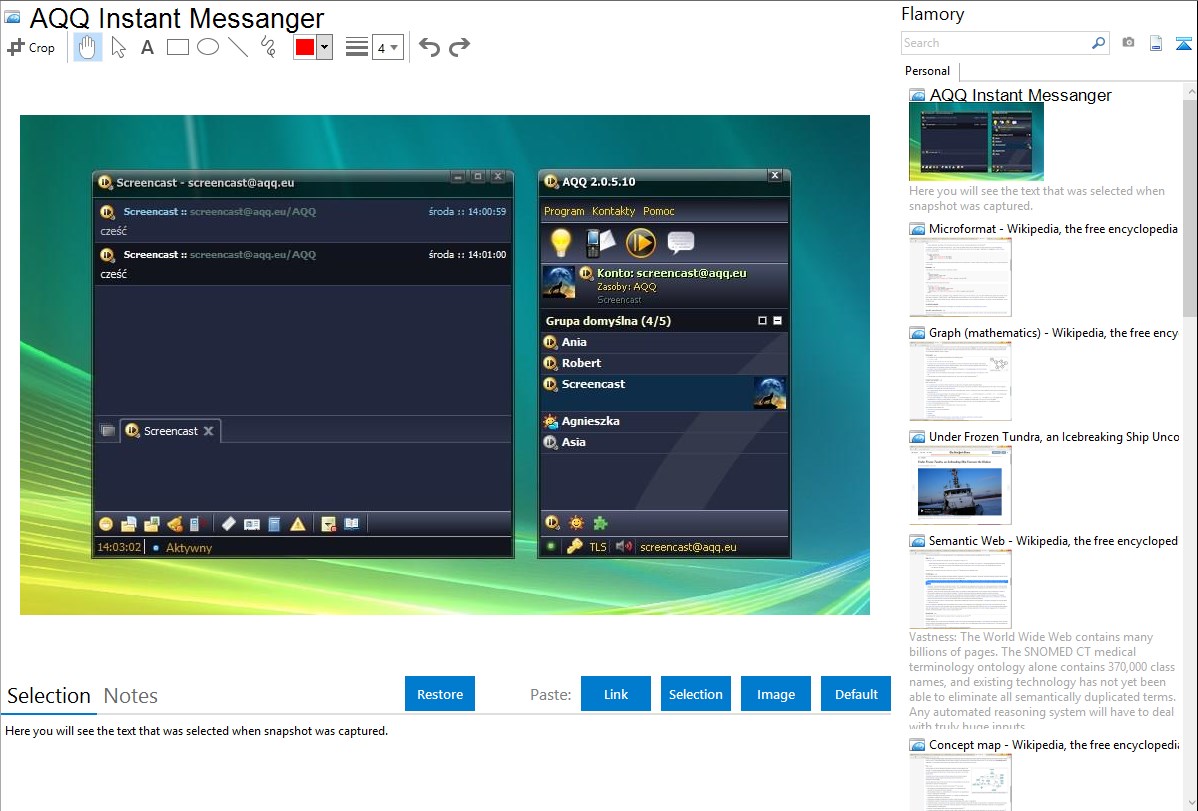Click the key TLS security icon
The image size is (1198, 811).
pyautogui.click(x=575, y=547)
